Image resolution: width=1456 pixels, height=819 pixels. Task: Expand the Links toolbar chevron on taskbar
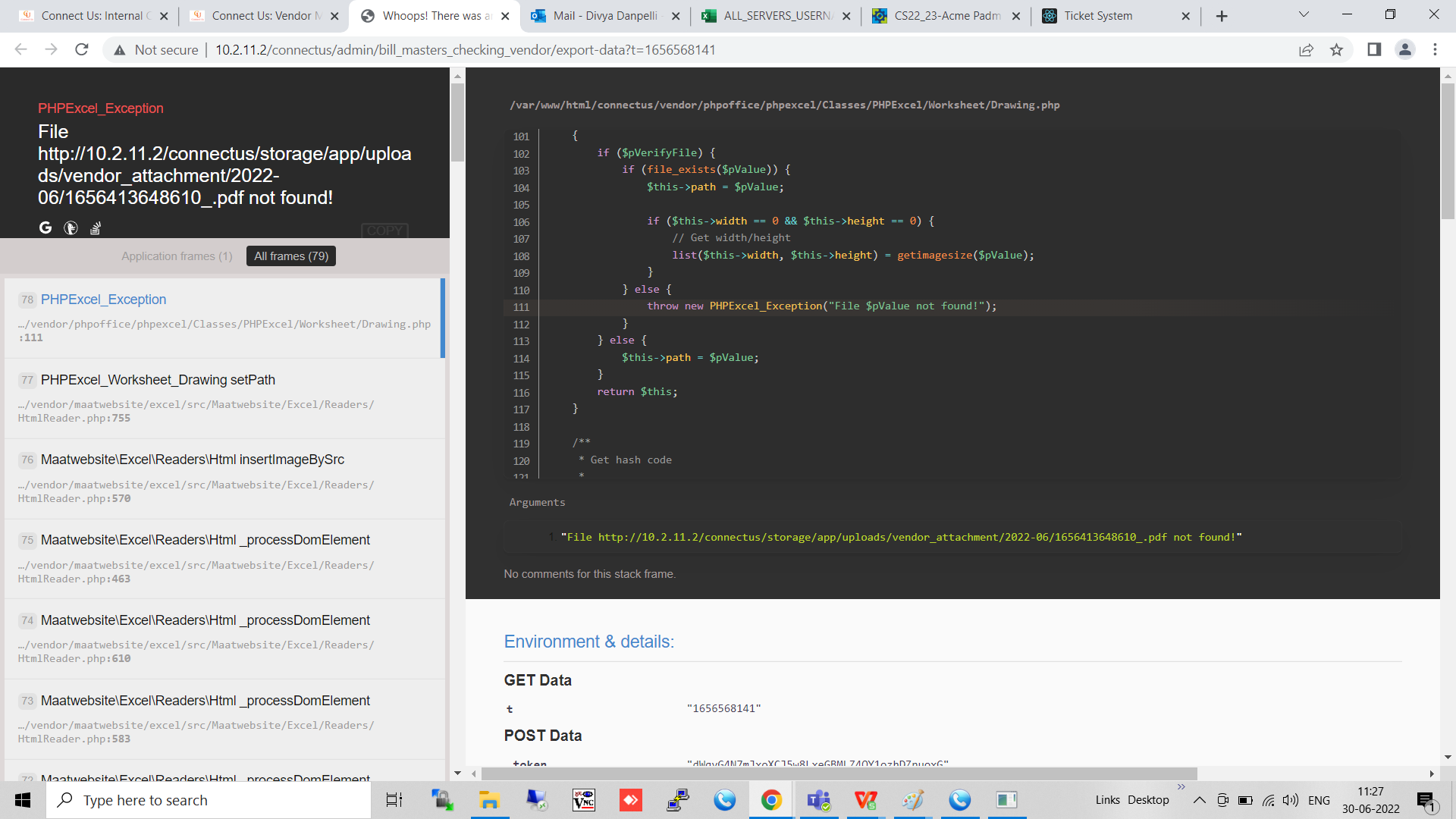coord(1181,786)
